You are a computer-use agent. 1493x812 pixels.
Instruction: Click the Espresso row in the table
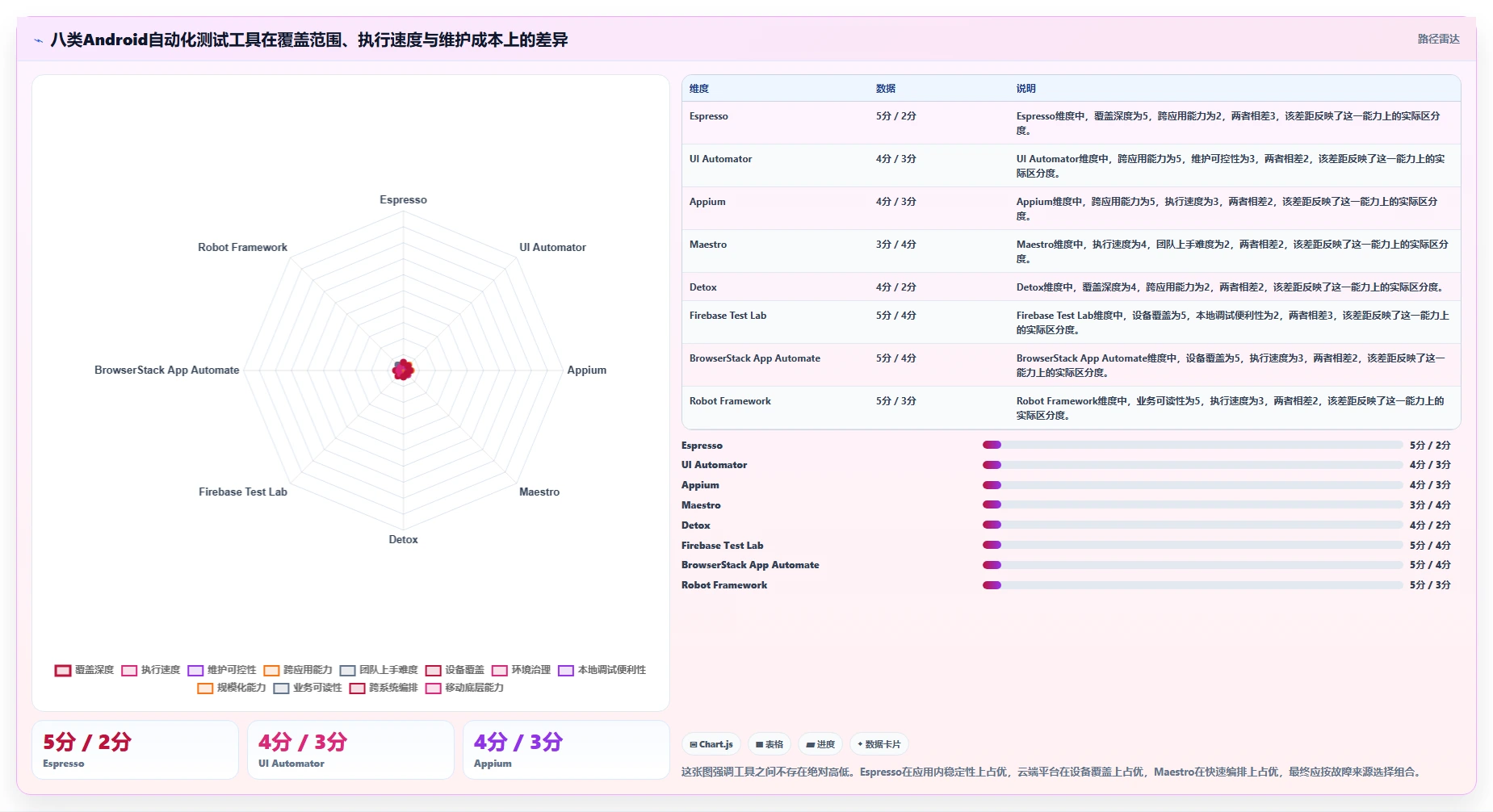[1071, 123]
